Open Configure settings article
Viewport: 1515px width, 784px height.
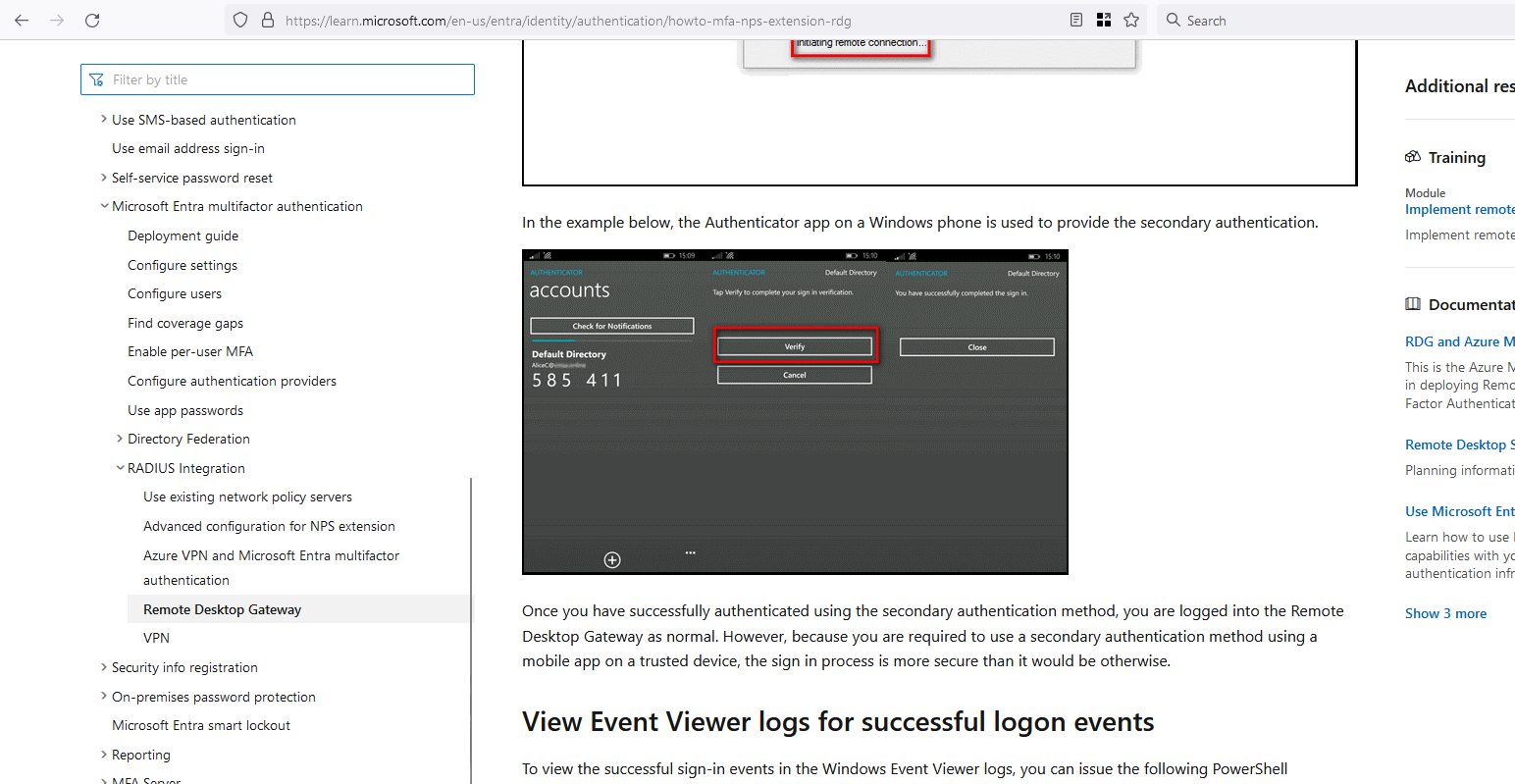(183, 265)
